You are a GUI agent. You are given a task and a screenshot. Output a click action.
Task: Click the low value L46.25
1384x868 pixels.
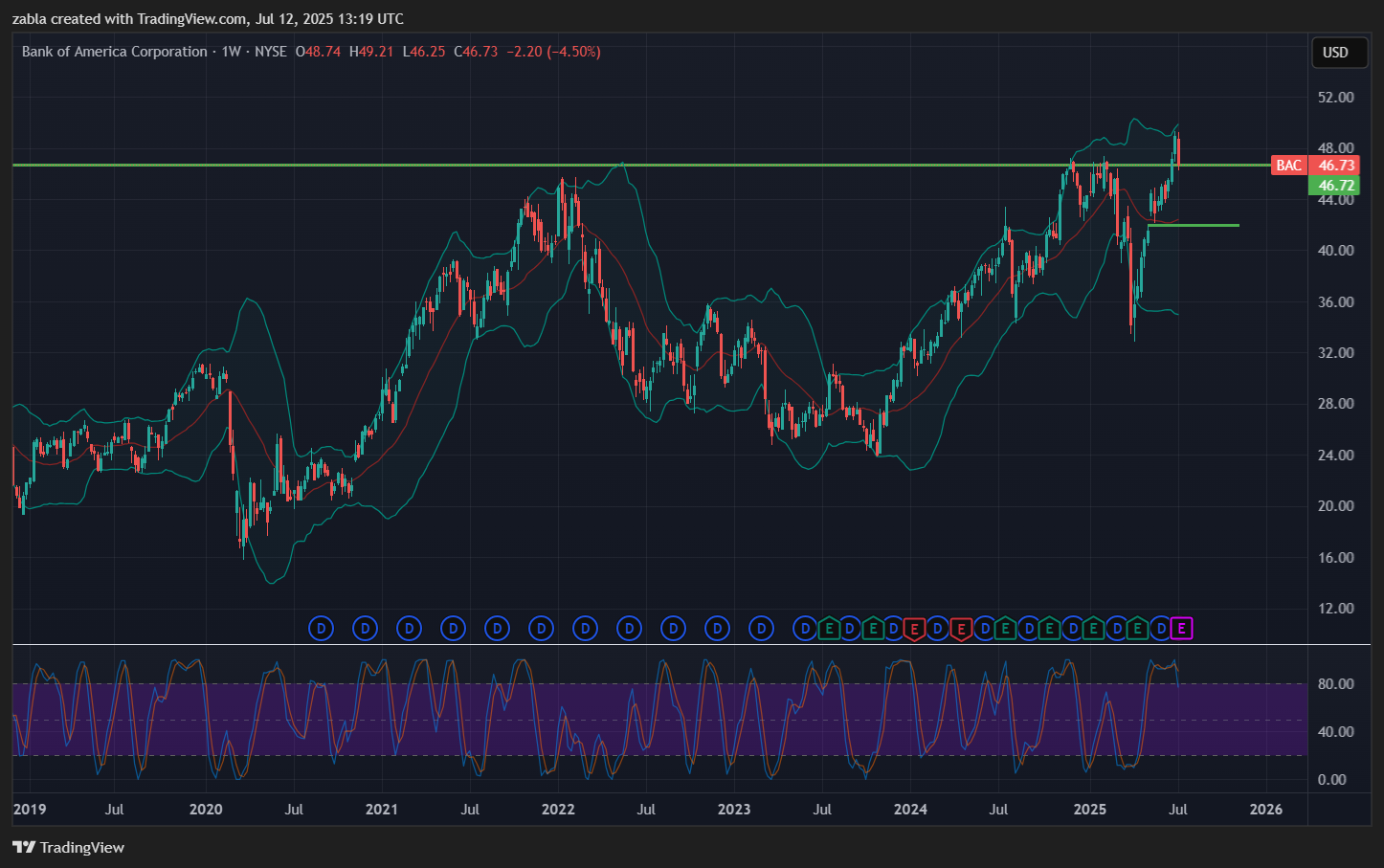pos(423,52)
